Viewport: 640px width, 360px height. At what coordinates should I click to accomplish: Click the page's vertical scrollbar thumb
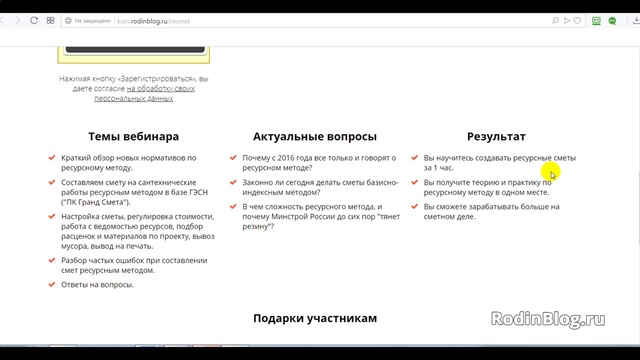(638, 208)
